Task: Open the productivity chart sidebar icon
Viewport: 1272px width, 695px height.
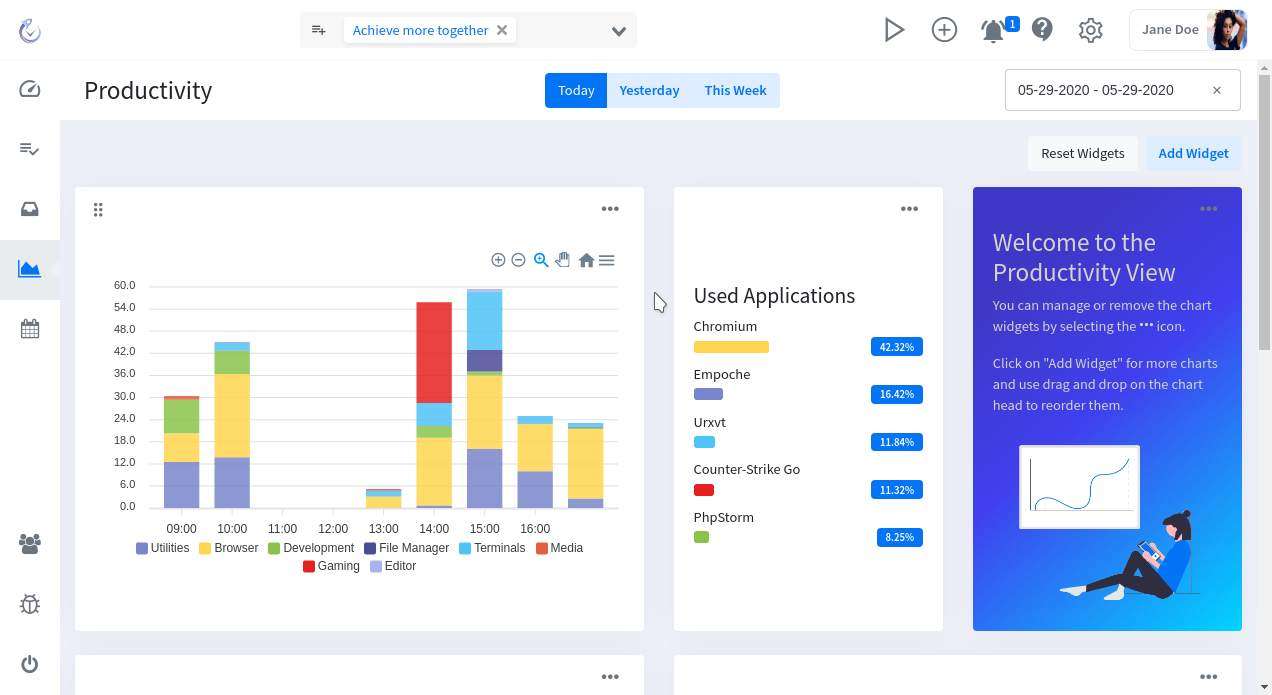Action: pyautogui.click(x=30, y=269)
